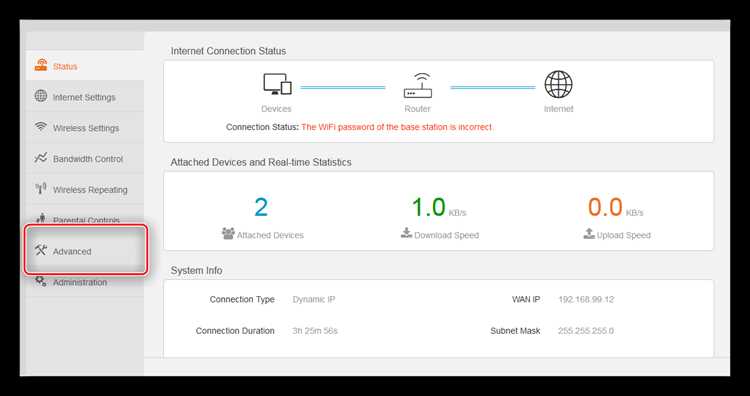Click the Internet globe icon in diagram
Image resolution: width=750 pixels, height=396 pixels.
558,84
